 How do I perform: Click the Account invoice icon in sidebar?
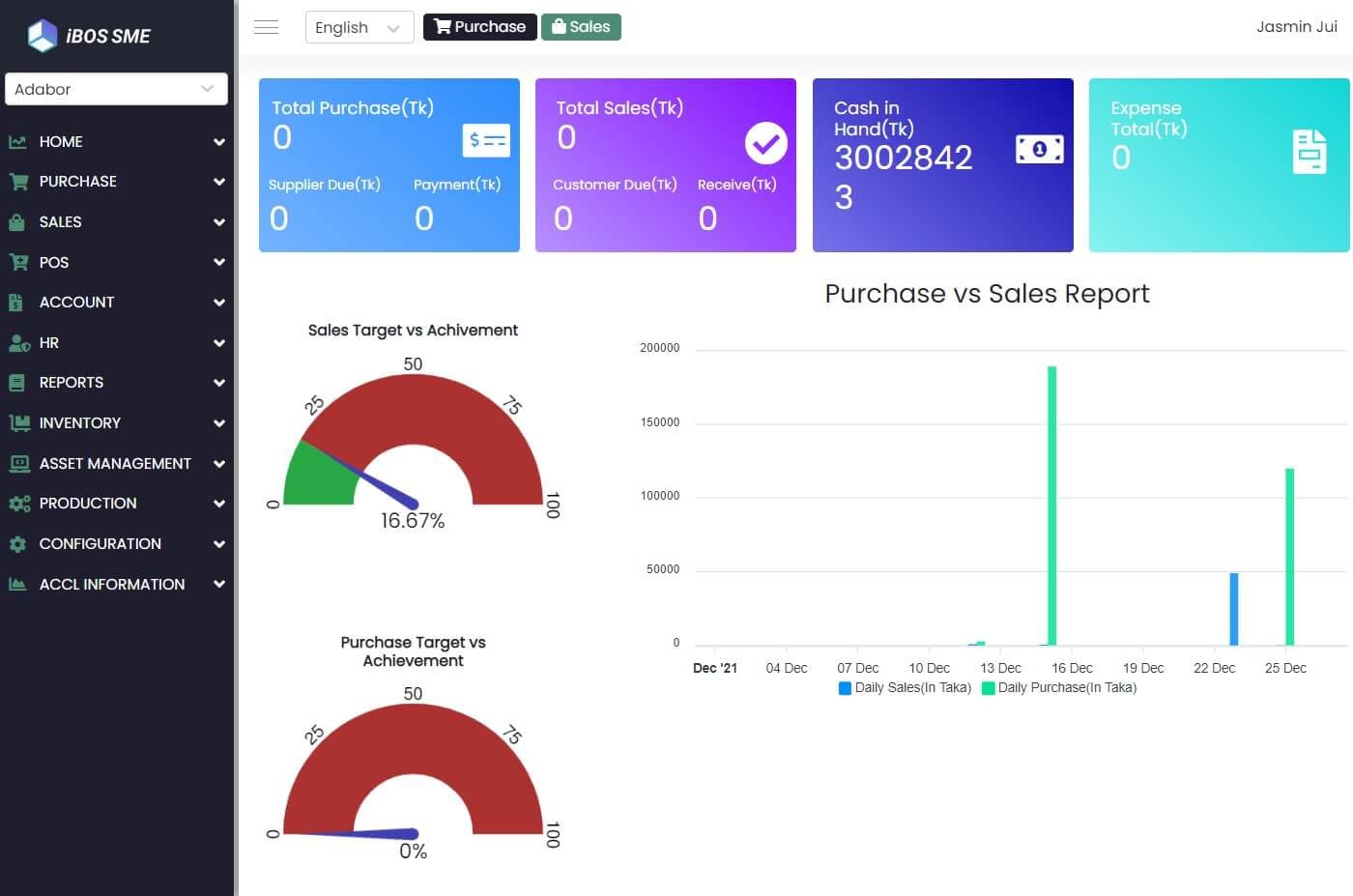click(x=15, y=303)
